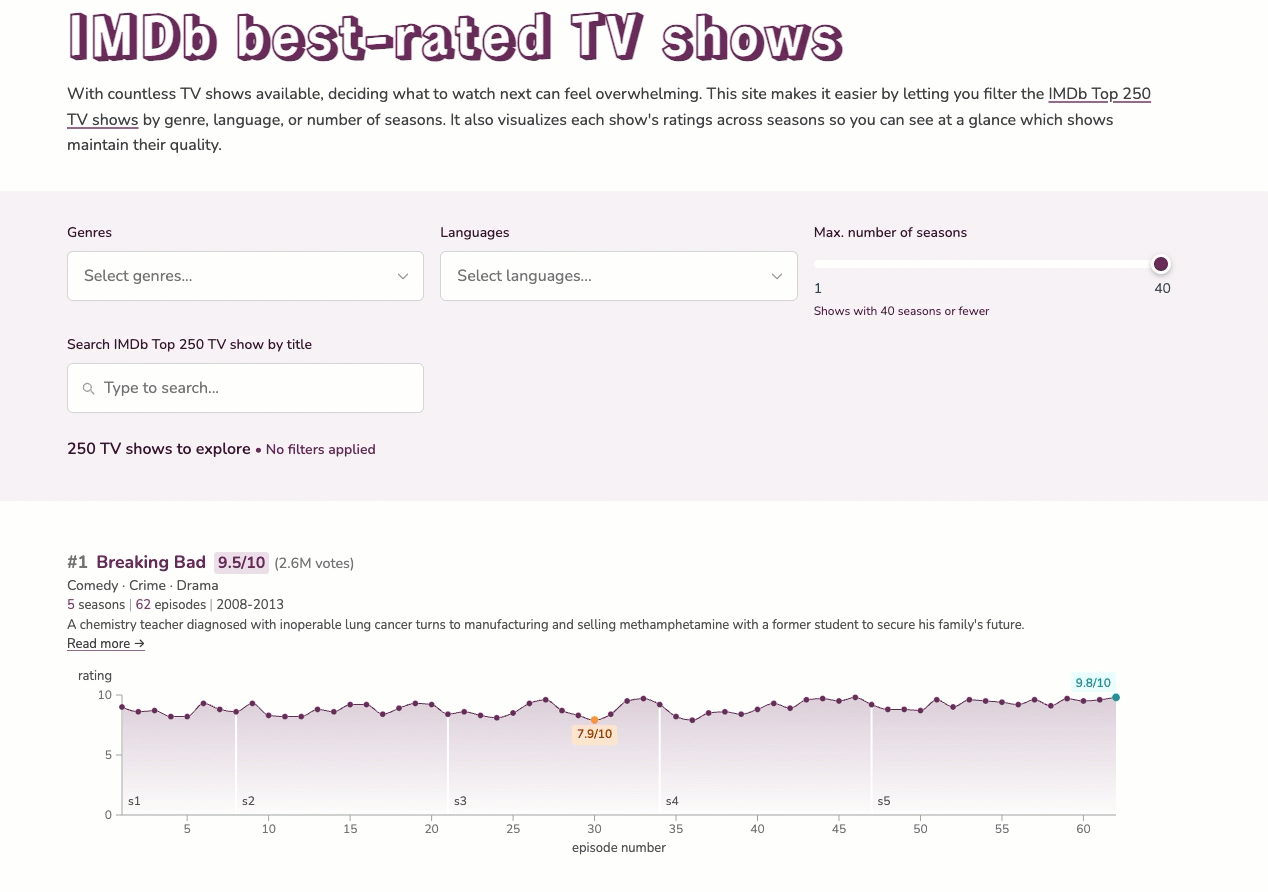Click the Breaking Bad show title
The image size is (1268, 892).
tap(151, 562)
